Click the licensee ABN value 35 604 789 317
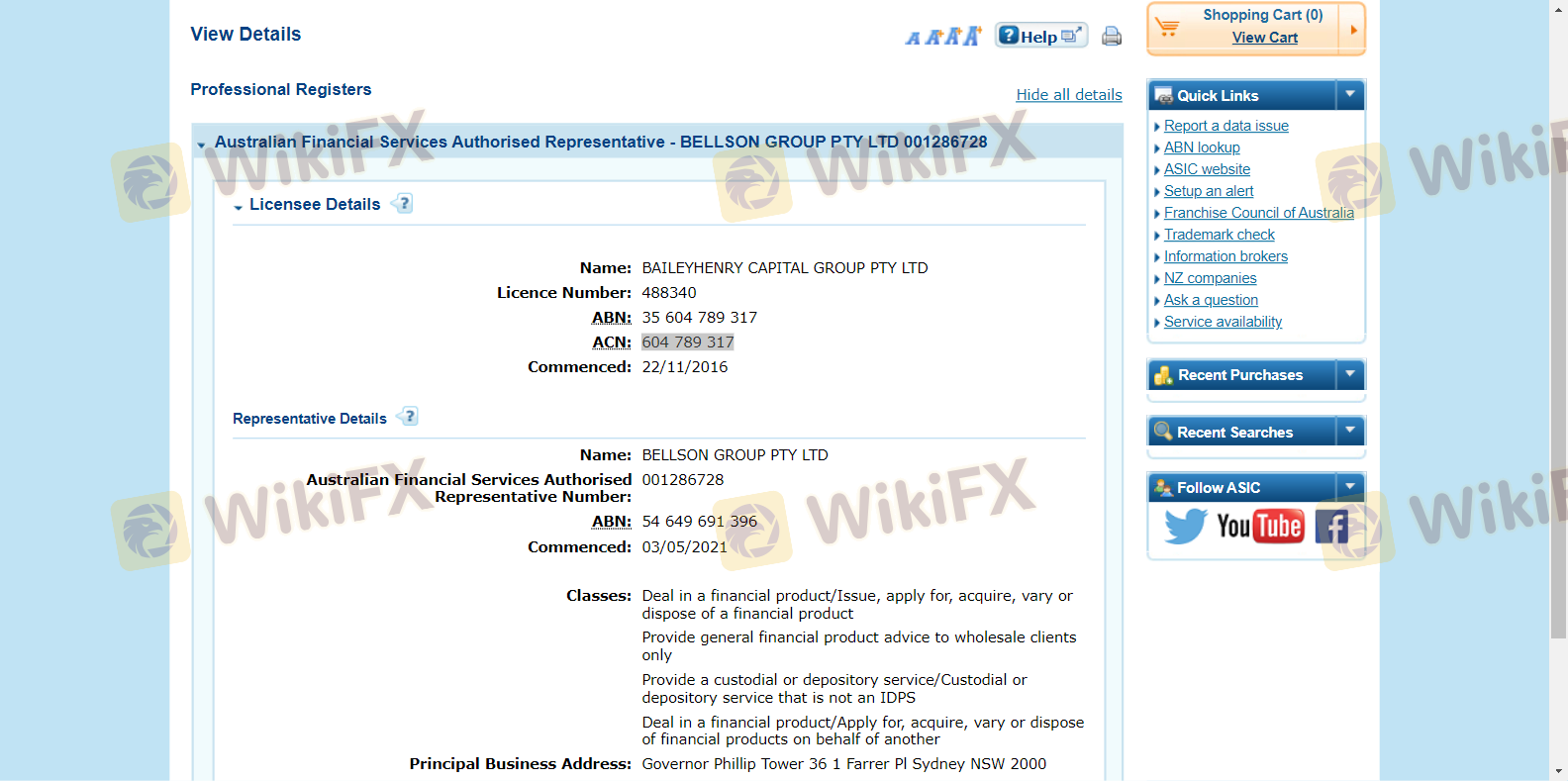 tap(700, 318)
